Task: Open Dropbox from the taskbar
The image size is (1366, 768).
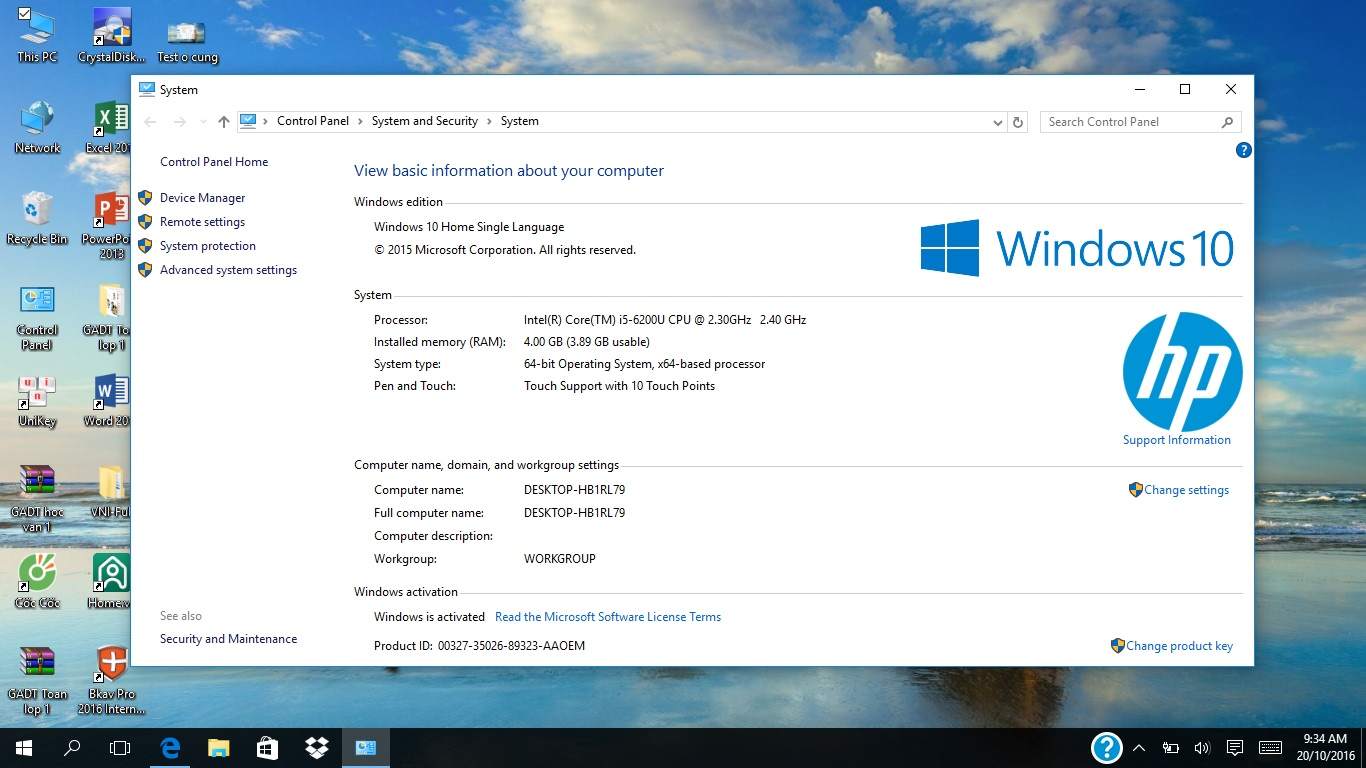Action: click(x=317, y=747)
